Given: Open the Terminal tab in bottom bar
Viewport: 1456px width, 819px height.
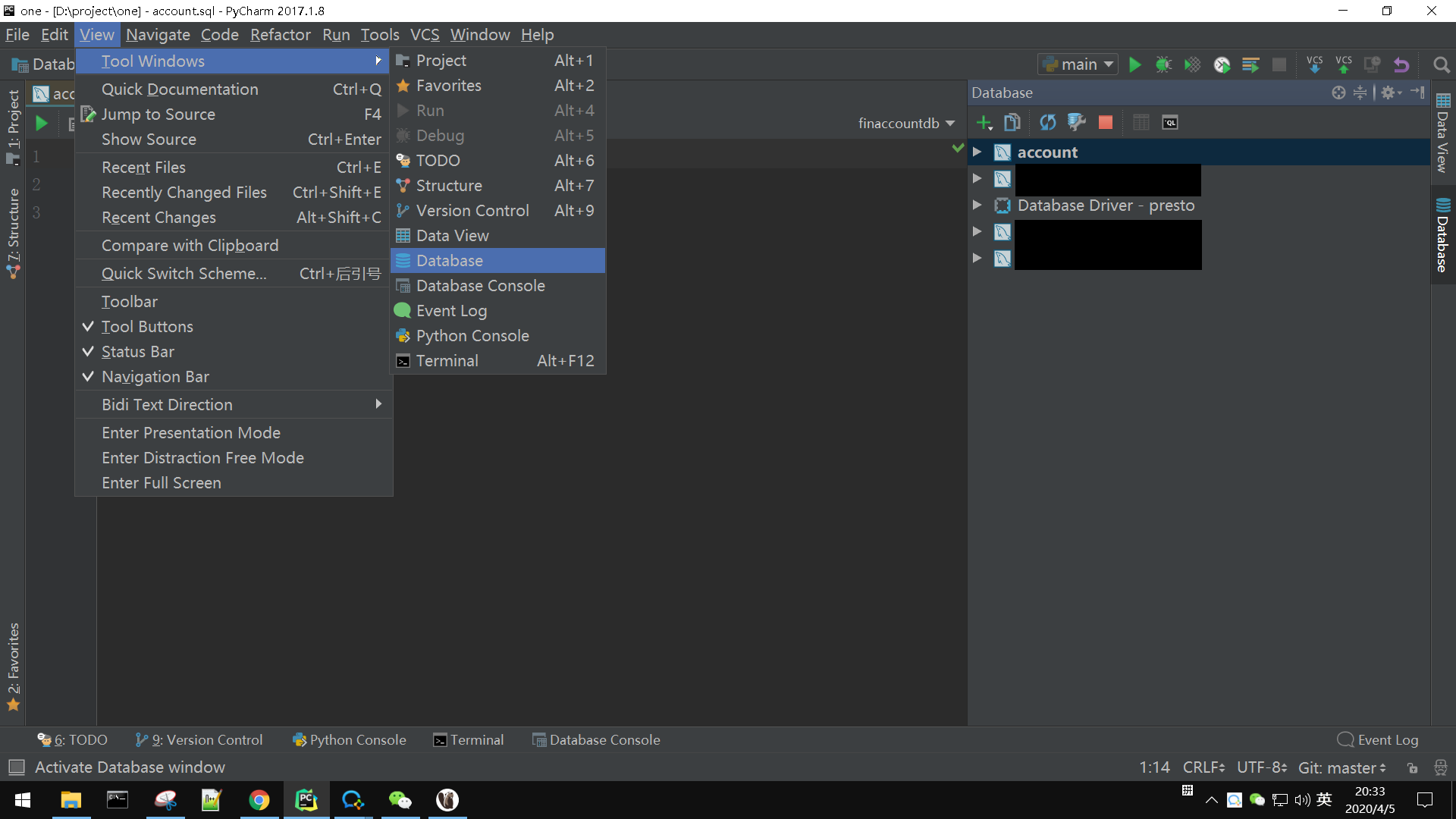Looking at the screenshot, I should [469, 740].
